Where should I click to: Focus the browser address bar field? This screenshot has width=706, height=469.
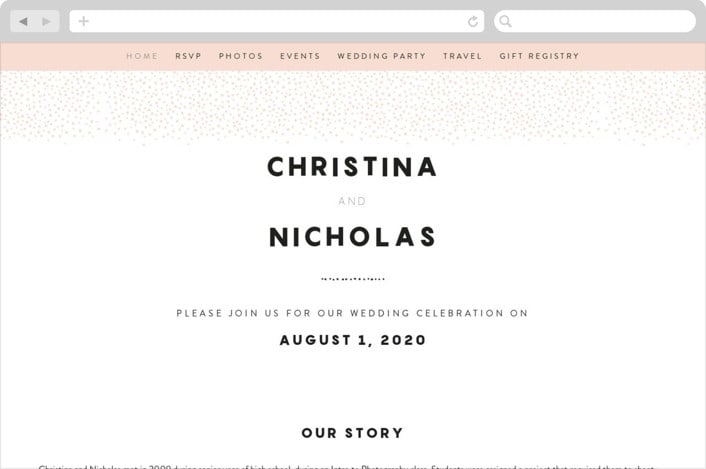pyautogui.click(x=277, y=21)
